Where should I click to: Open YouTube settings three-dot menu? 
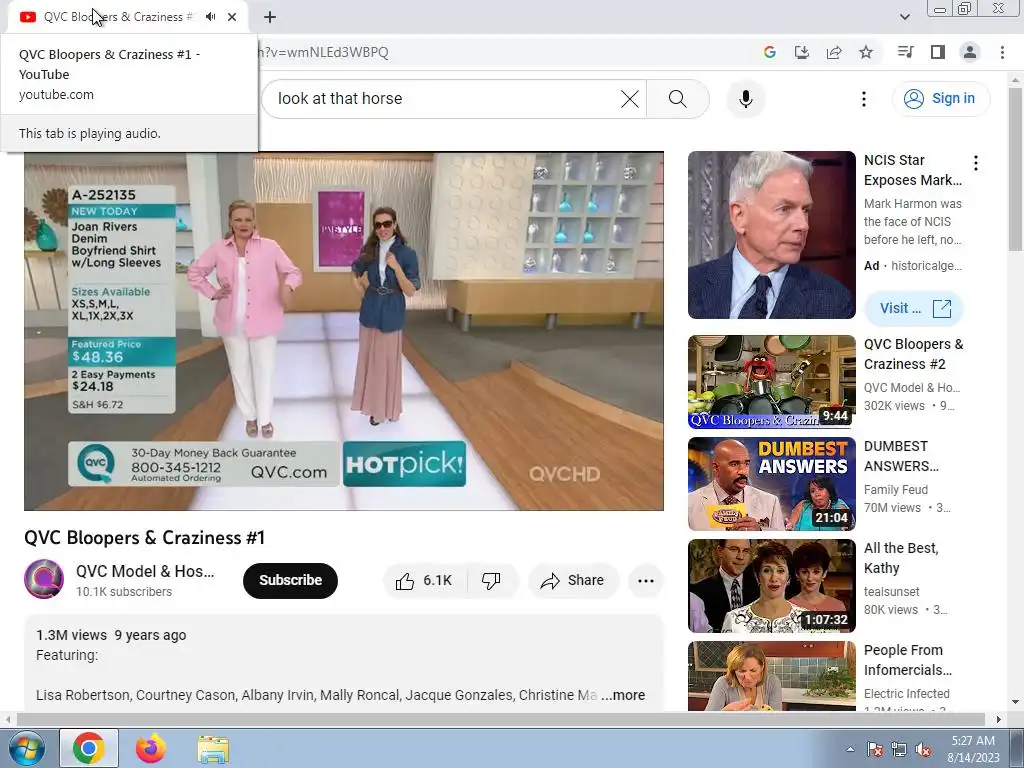[x=864, y=99]
